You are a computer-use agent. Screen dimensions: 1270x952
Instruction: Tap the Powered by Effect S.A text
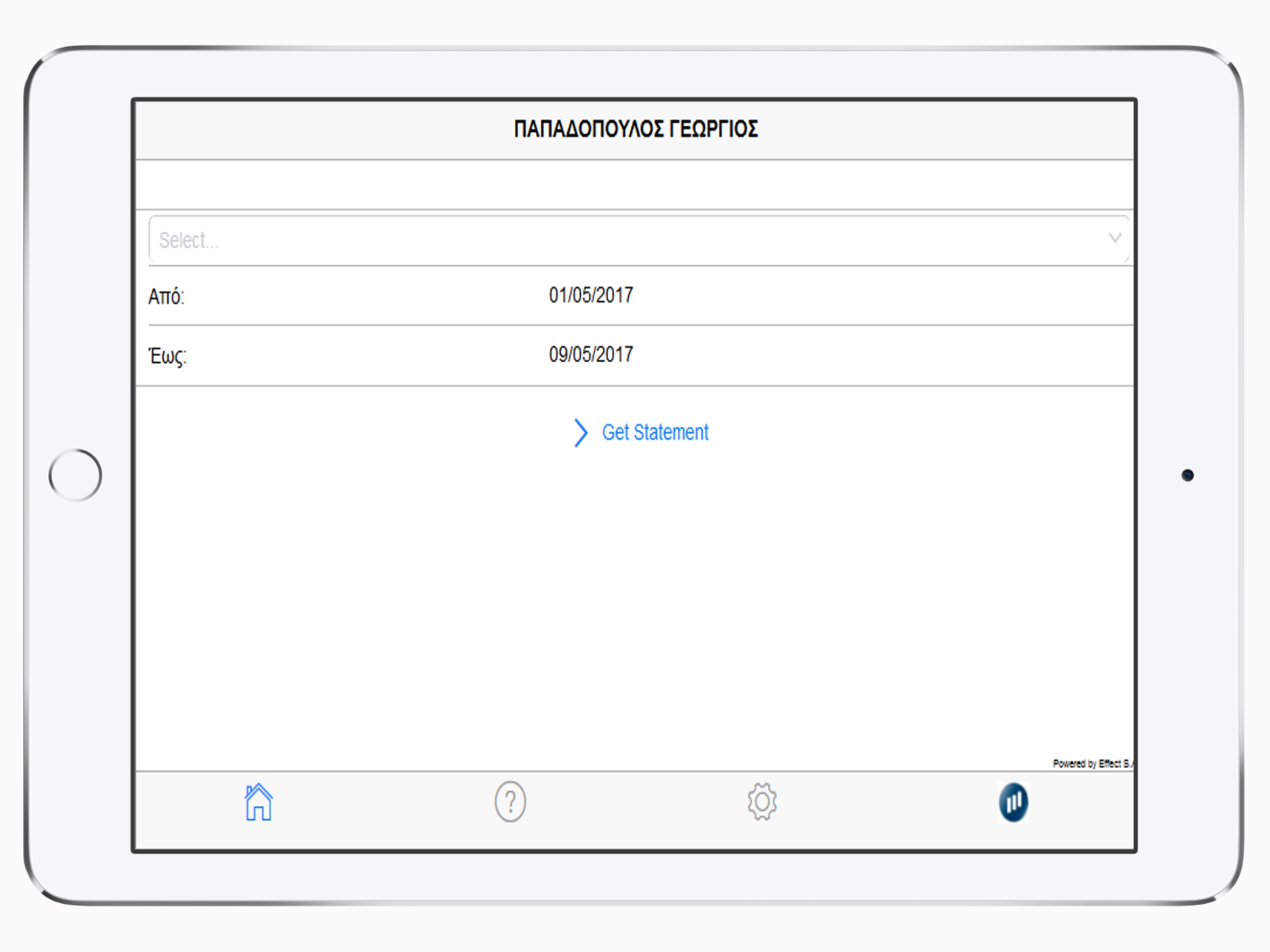tap(1092, 763)
